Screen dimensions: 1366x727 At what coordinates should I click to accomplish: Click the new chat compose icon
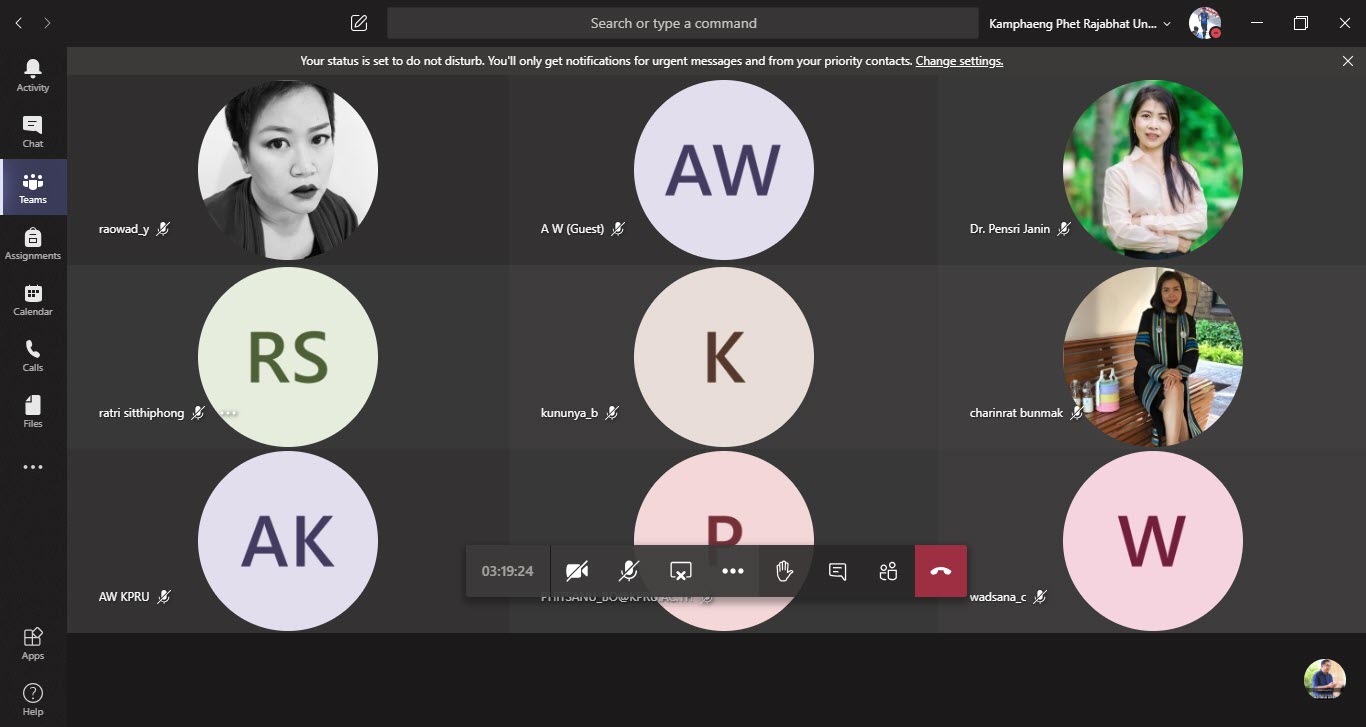click(359, 23)
